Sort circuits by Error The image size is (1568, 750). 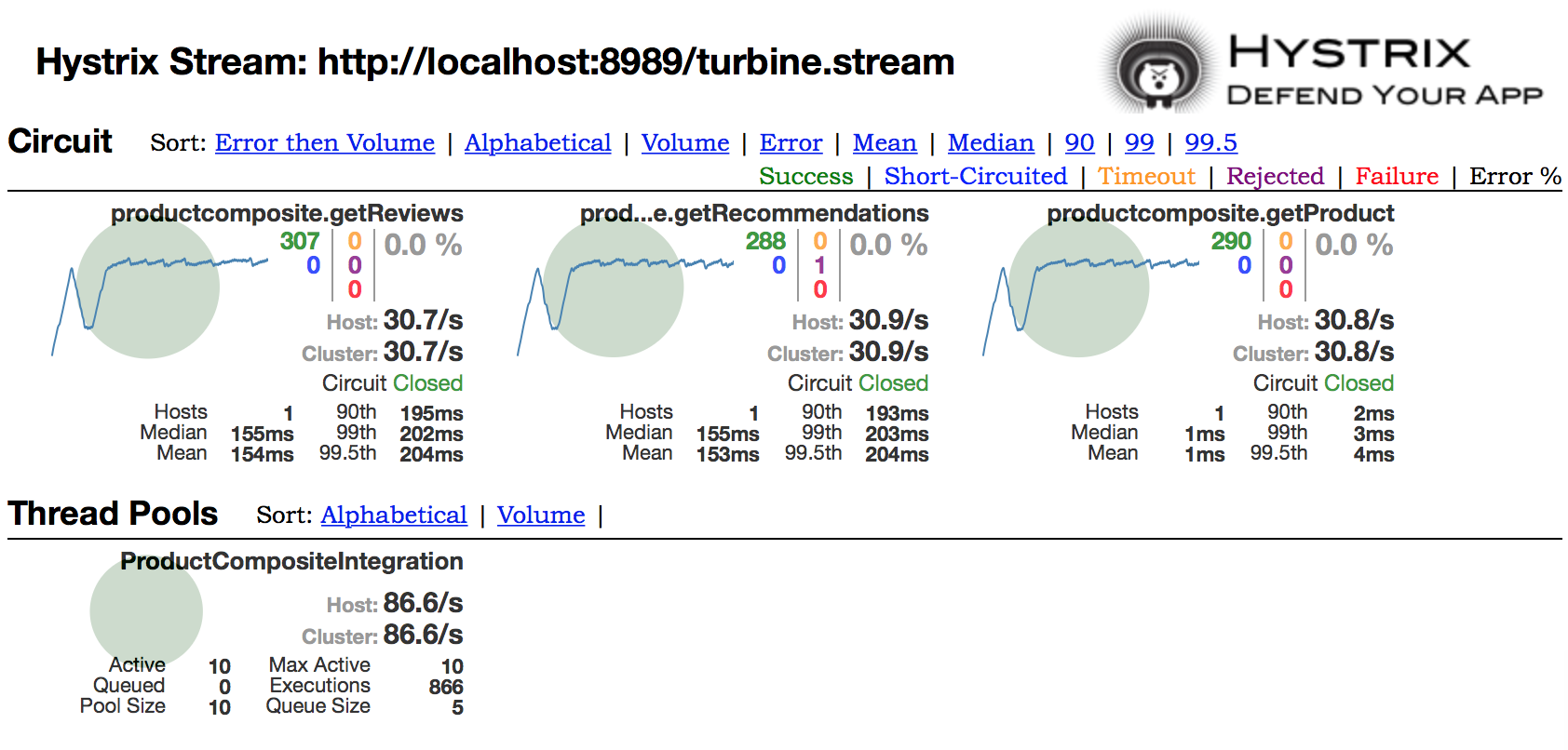tap(791, 142)
